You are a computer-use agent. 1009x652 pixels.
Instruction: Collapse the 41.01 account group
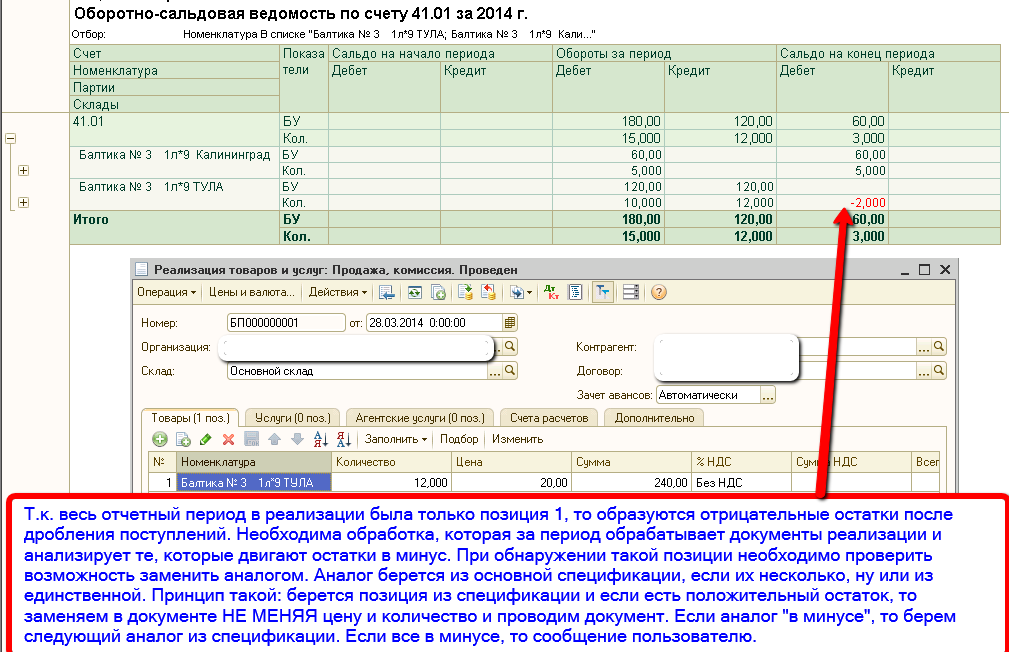(11, 139)
